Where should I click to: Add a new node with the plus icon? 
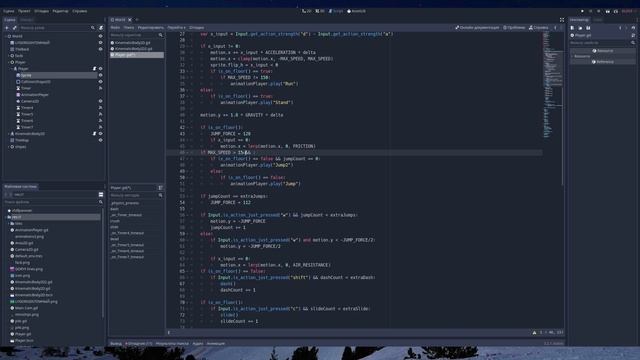pos(7,28)
